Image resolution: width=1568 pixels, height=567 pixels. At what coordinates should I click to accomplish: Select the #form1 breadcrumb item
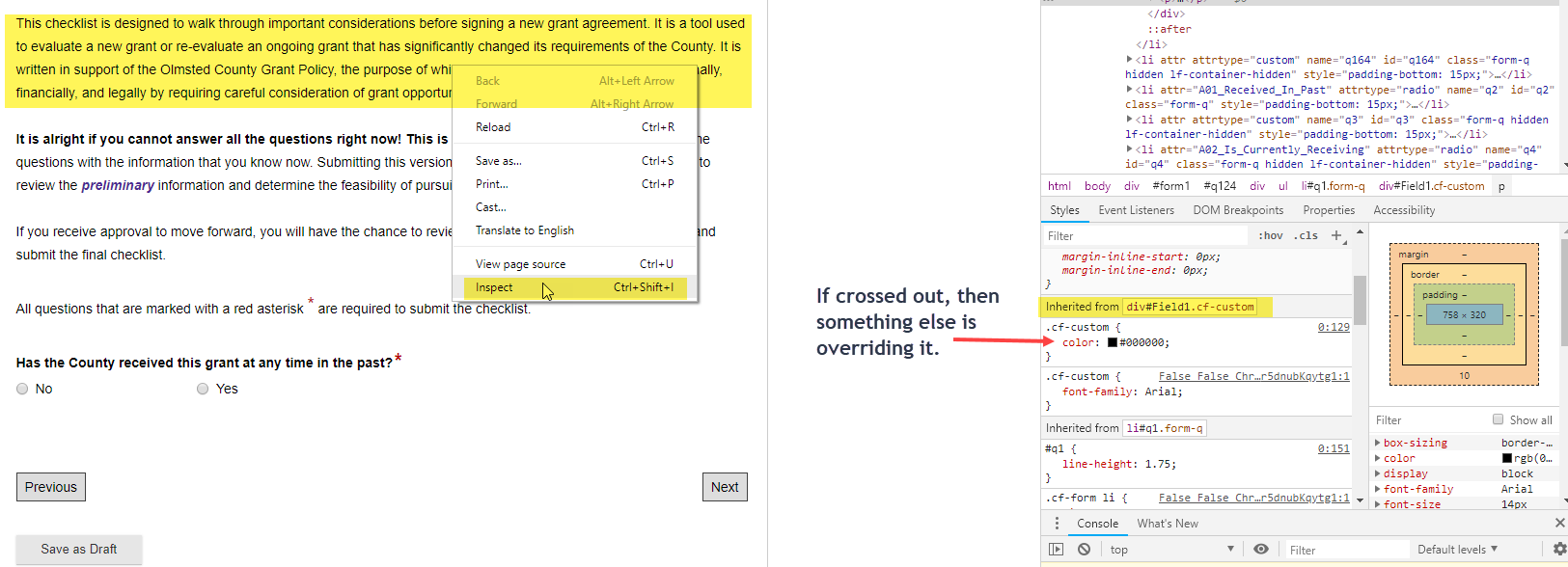pos(1170,186)
